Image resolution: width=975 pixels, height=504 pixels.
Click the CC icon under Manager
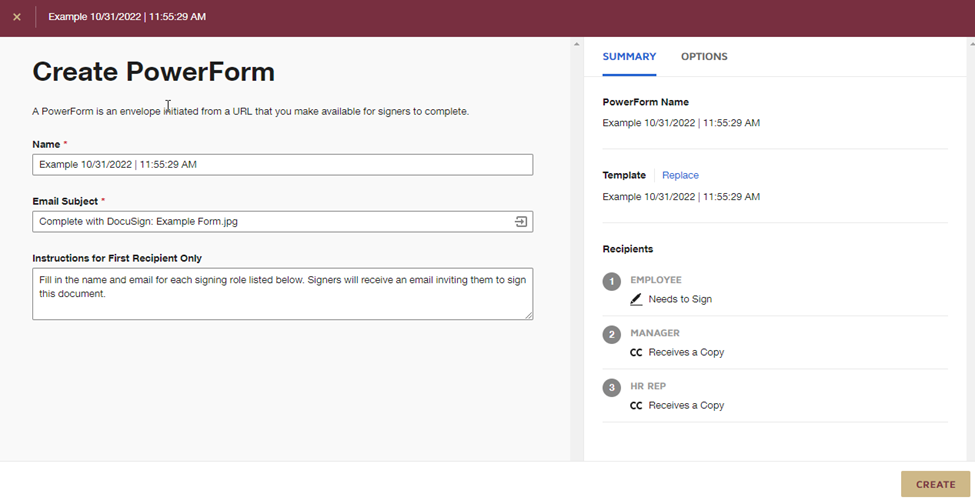coord(636,352)
